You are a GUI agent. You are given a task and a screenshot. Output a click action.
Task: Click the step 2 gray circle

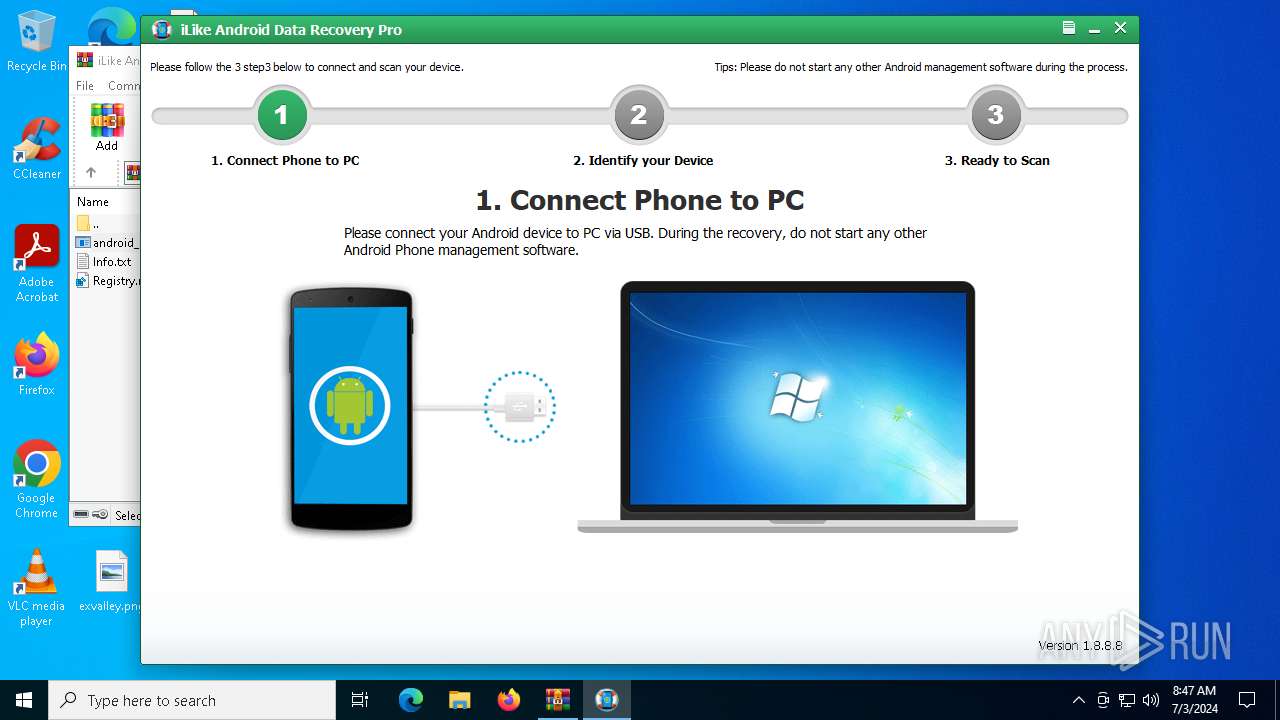coord(638,115)
